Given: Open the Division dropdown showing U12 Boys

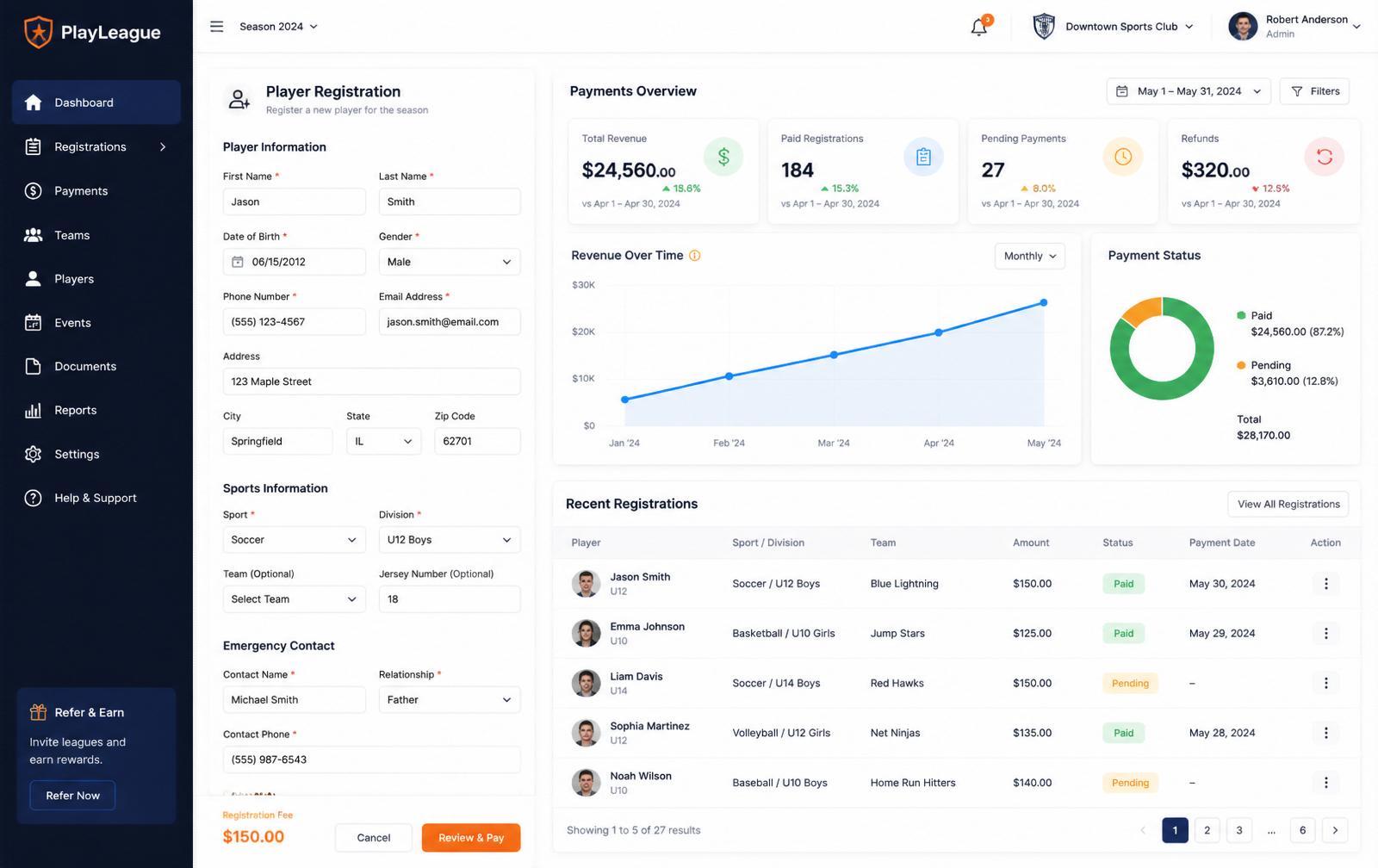Looking at the screenshot, I should point(450,540).
